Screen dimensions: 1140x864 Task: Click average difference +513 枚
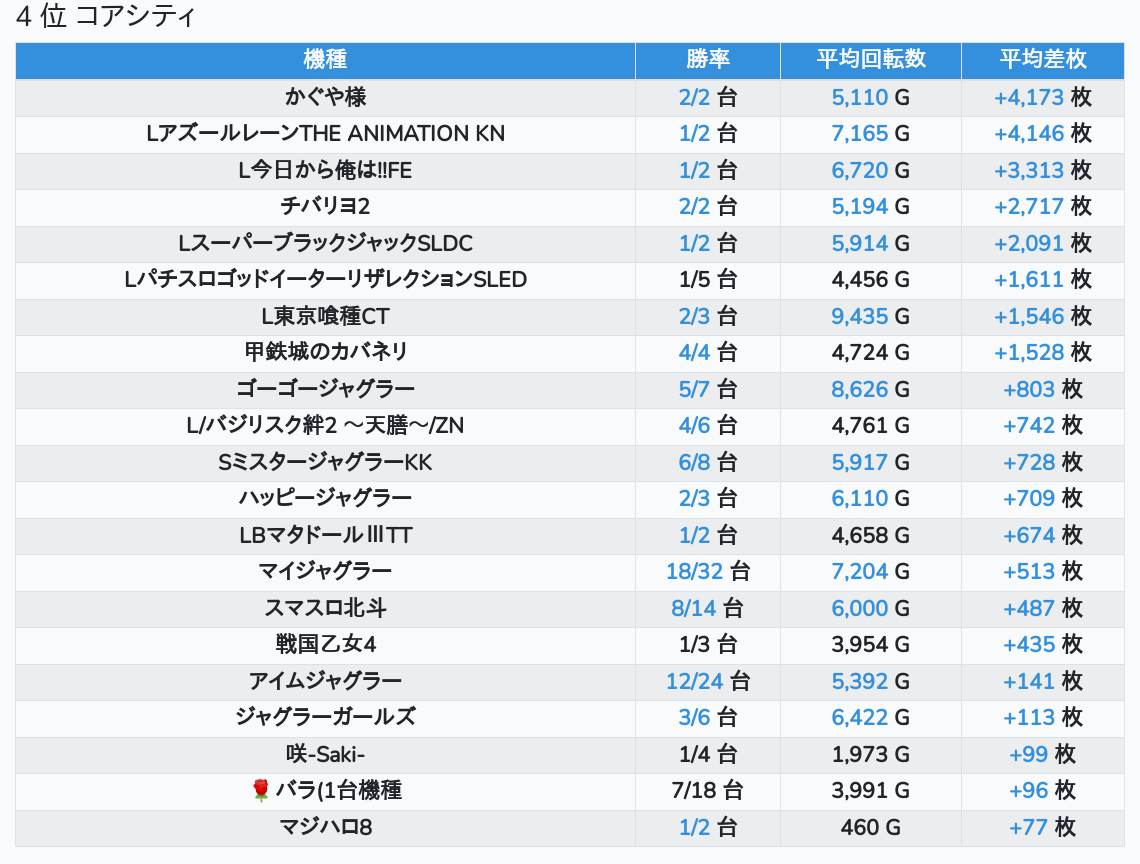click(1043, 572)
